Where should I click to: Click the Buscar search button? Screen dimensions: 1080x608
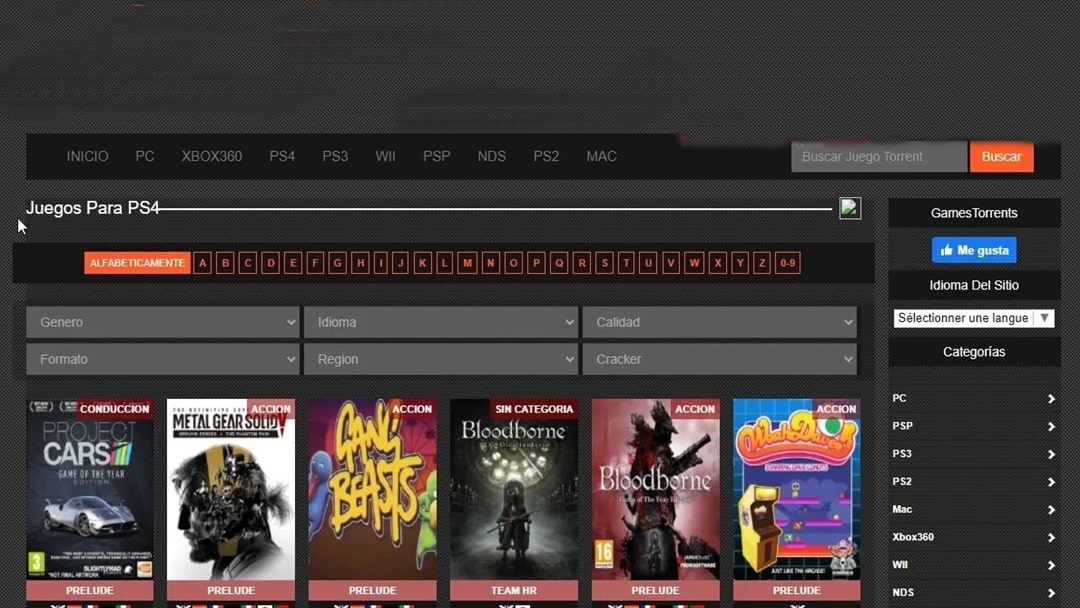[x=1001, y=157]
